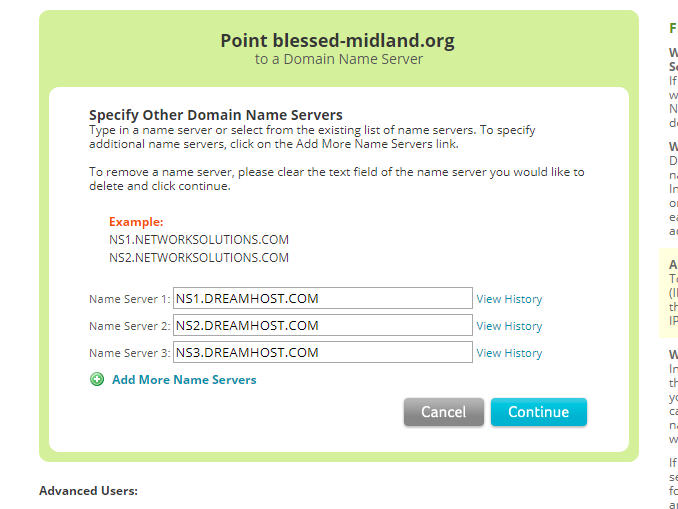Screen dimensions: 678x509
Task: Select the NS2.NETWORKSOLUTIONS.COM example text
Action: [x=199, y=258]
